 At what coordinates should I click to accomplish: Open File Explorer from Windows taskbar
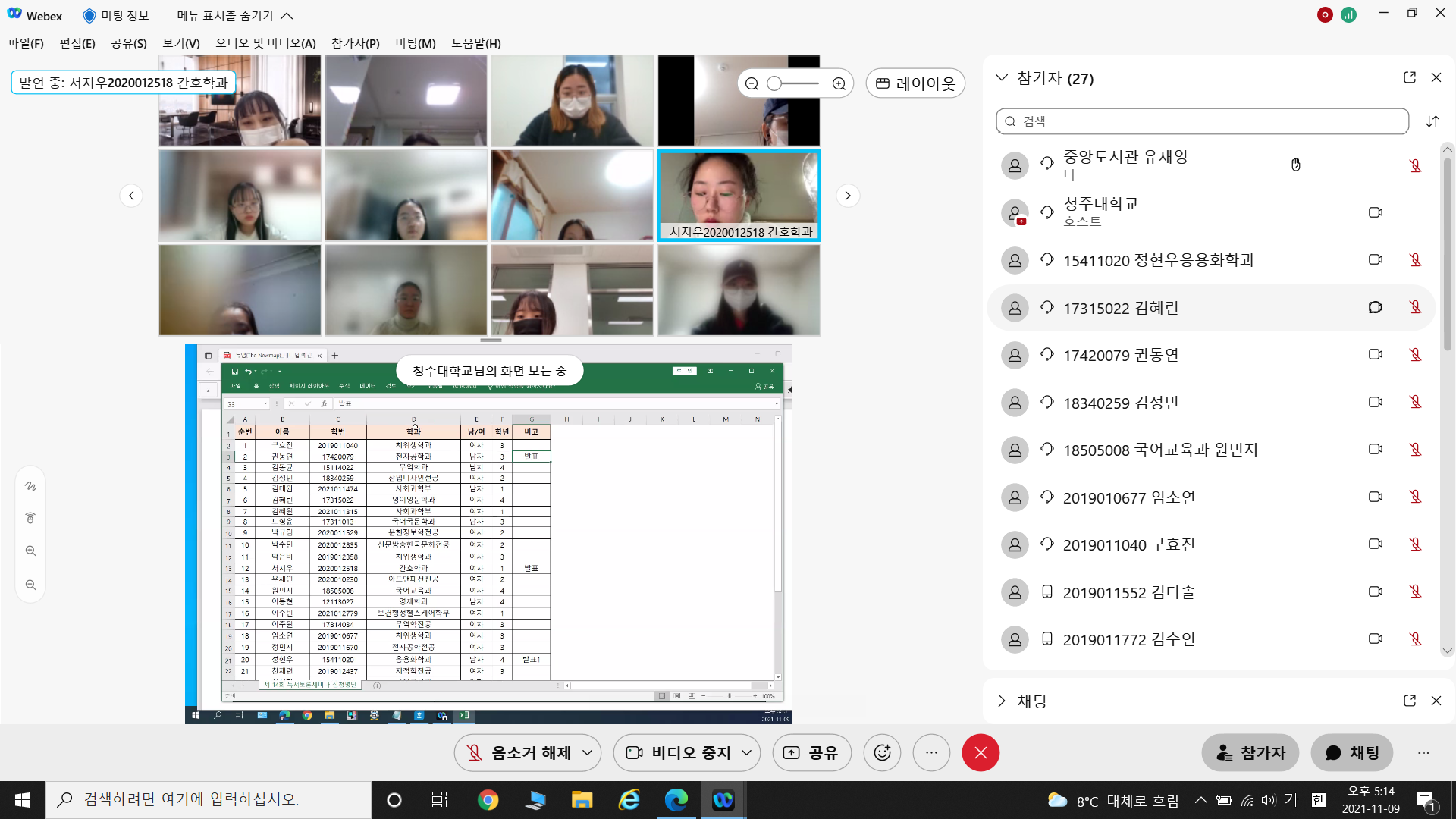[582, 800]
